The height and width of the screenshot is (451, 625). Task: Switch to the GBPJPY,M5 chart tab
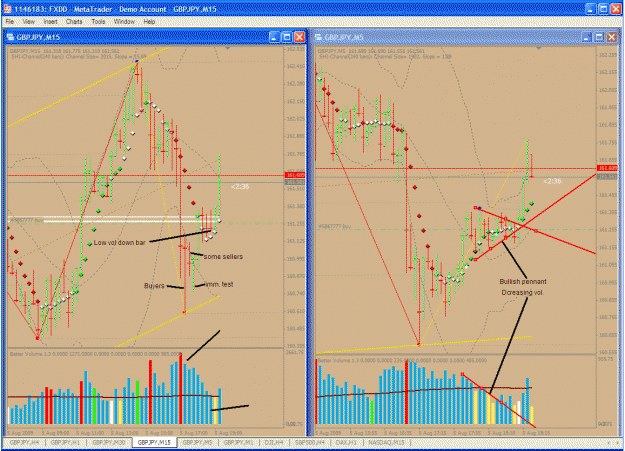(198, 443)
